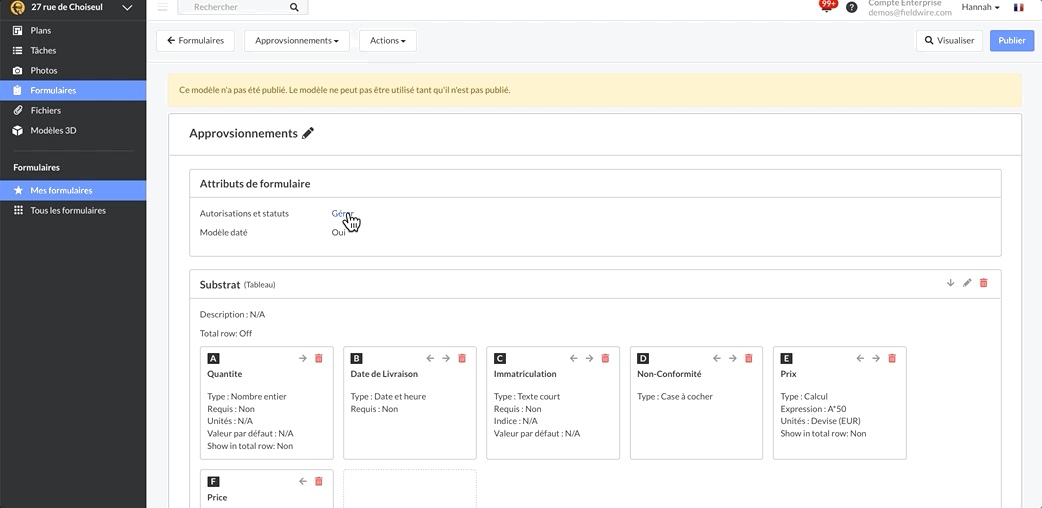Screen dimensions: 1042x508
Task: Click the pencil icon beside Approvsionnements title
Action: pos(308,134)
